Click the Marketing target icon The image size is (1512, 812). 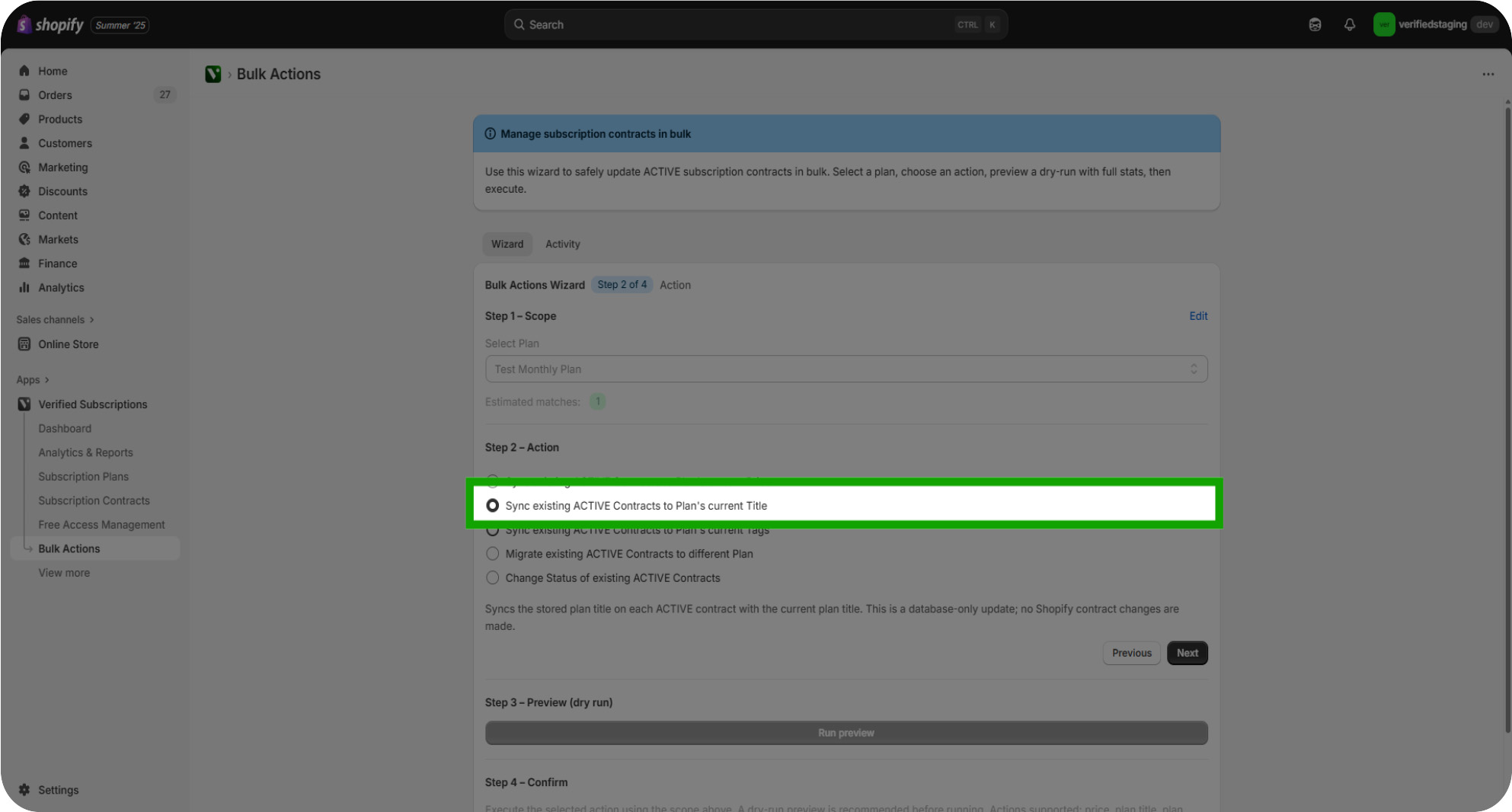pyautogui.click(x=24, y=167)
